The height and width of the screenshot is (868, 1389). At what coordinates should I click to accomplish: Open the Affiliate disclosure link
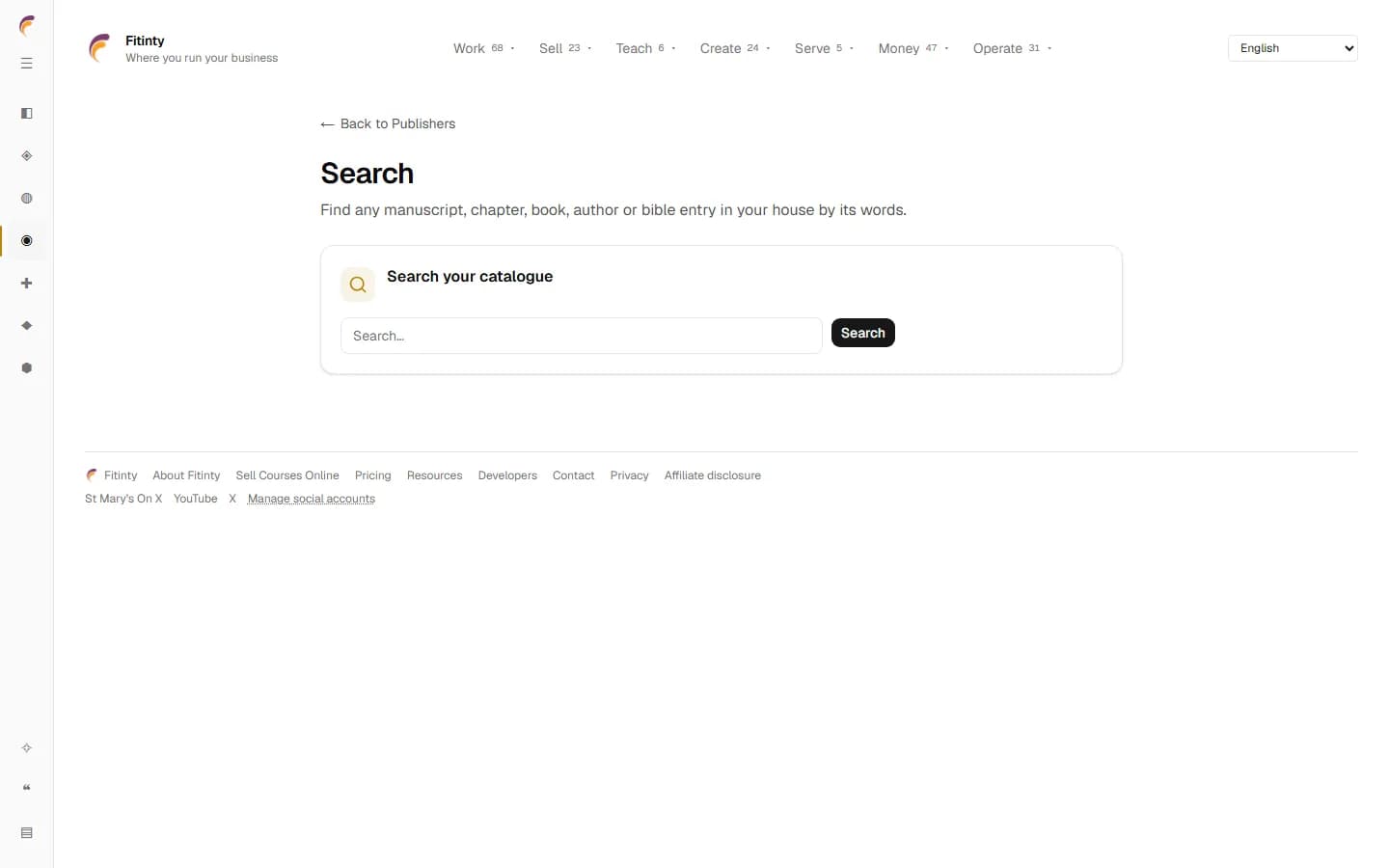click(713, 475)
